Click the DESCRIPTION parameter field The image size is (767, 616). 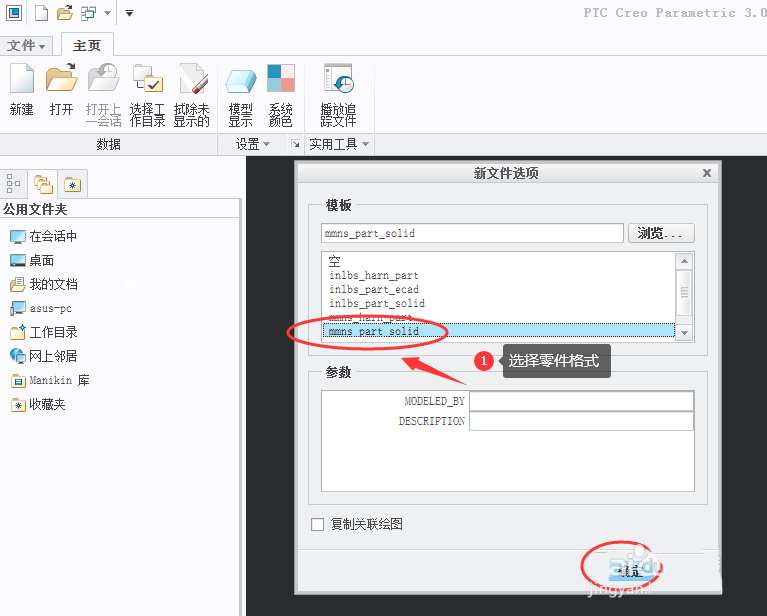click(x=581, y=421)
